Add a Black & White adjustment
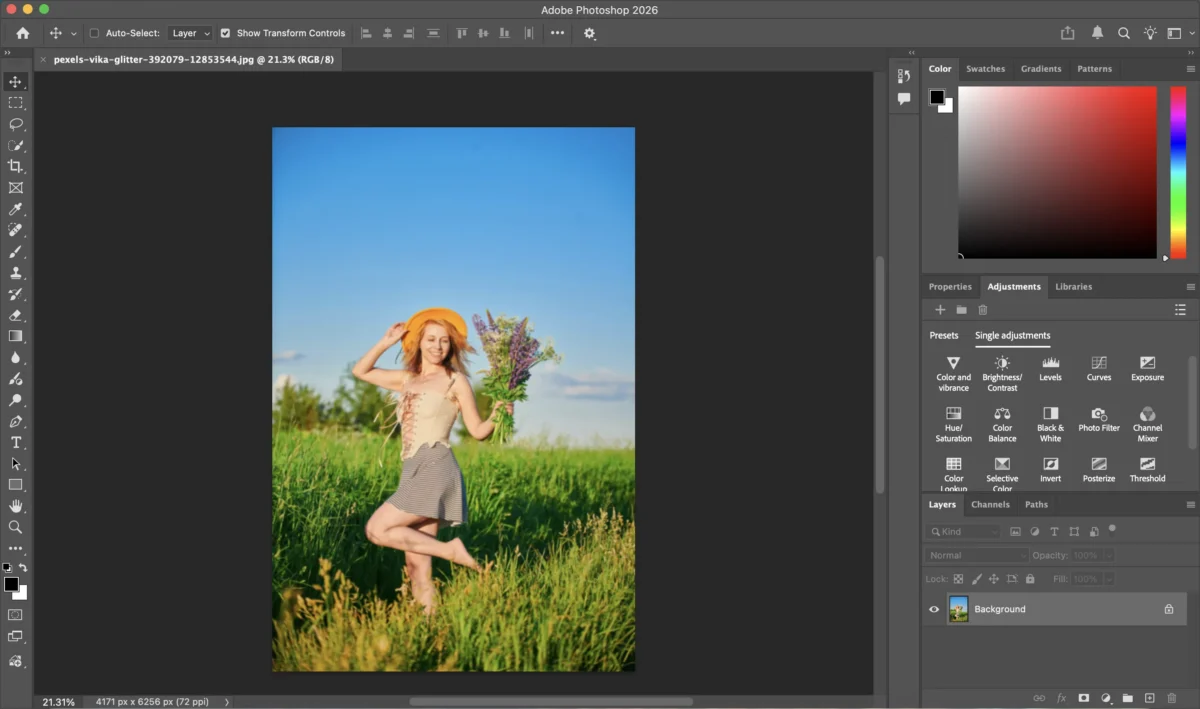 tap(1050, 416)
